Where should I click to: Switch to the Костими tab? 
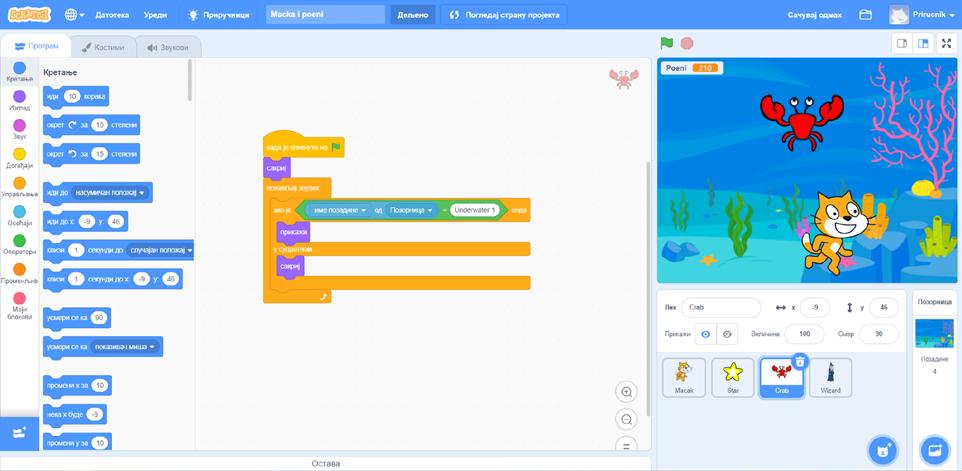click(x=103, y=47)
